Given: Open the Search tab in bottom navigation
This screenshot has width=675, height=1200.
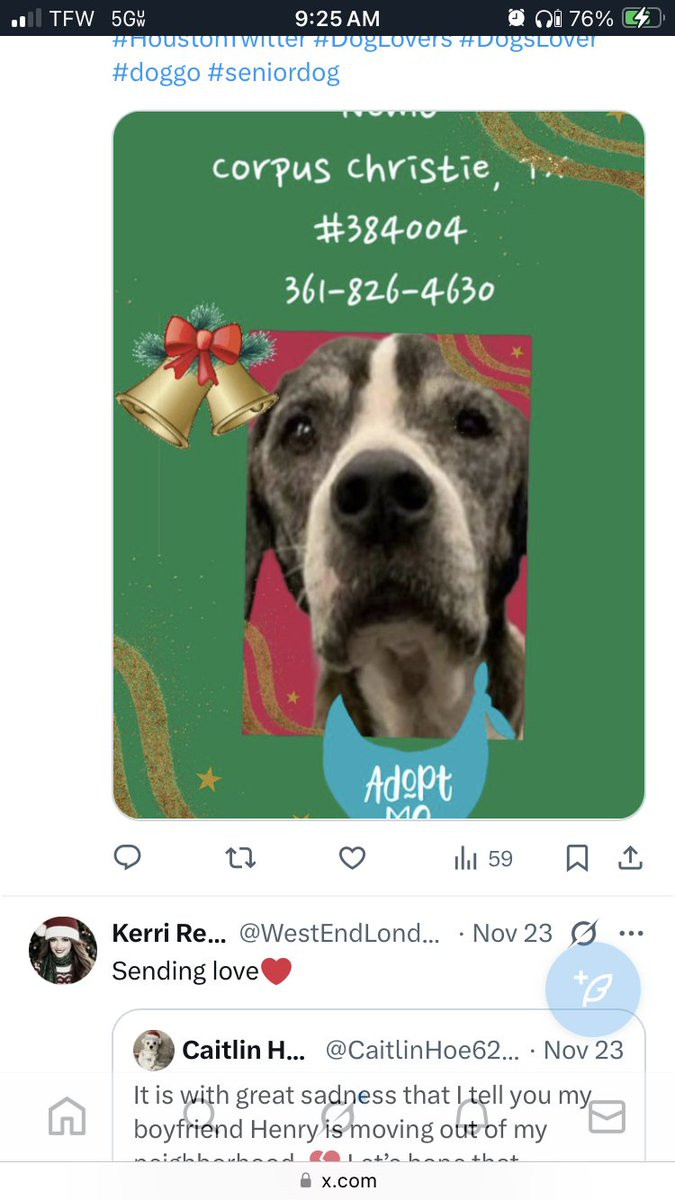Looking at the screenshot, I should (x=202, y=1115).
